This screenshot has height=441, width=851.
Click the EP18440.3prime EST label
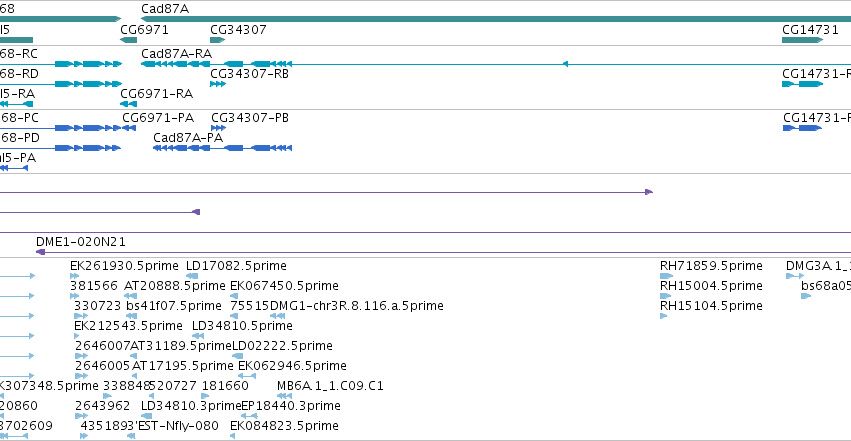(291, 406)
